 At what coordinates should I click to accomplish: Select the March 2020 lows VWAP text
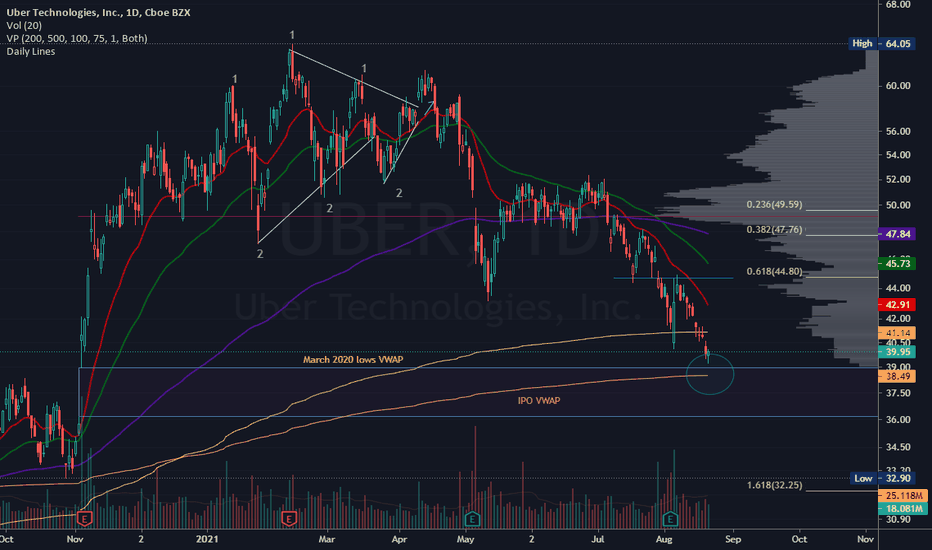click(x=353, y=359)
